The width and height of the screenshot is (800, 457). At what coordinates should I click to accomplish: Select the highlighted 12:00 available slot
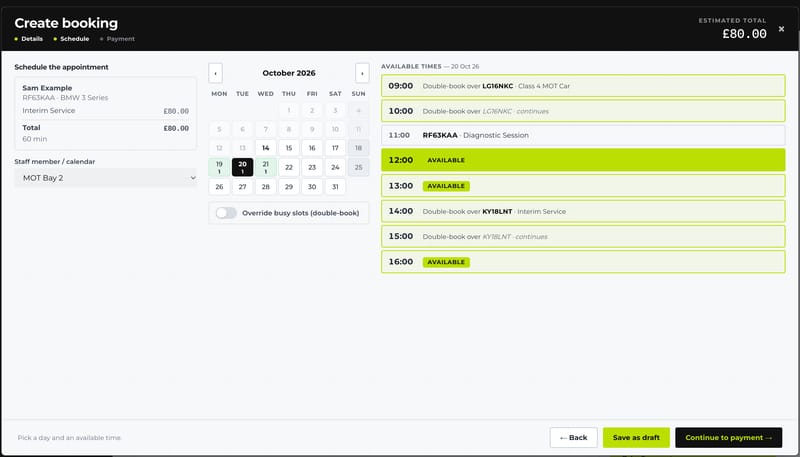[x=583, y=160]
